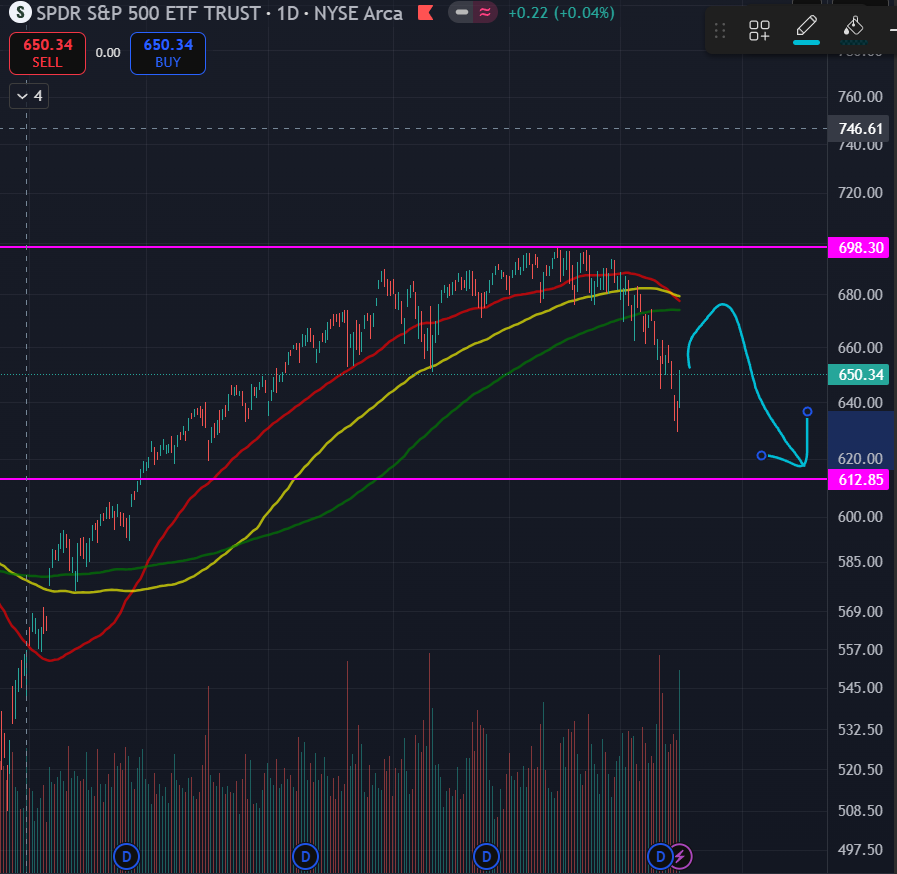Click the +0.22 (+0.04%) change value
The height and width of the screenshot is (874, 897).
pos(561,13)
